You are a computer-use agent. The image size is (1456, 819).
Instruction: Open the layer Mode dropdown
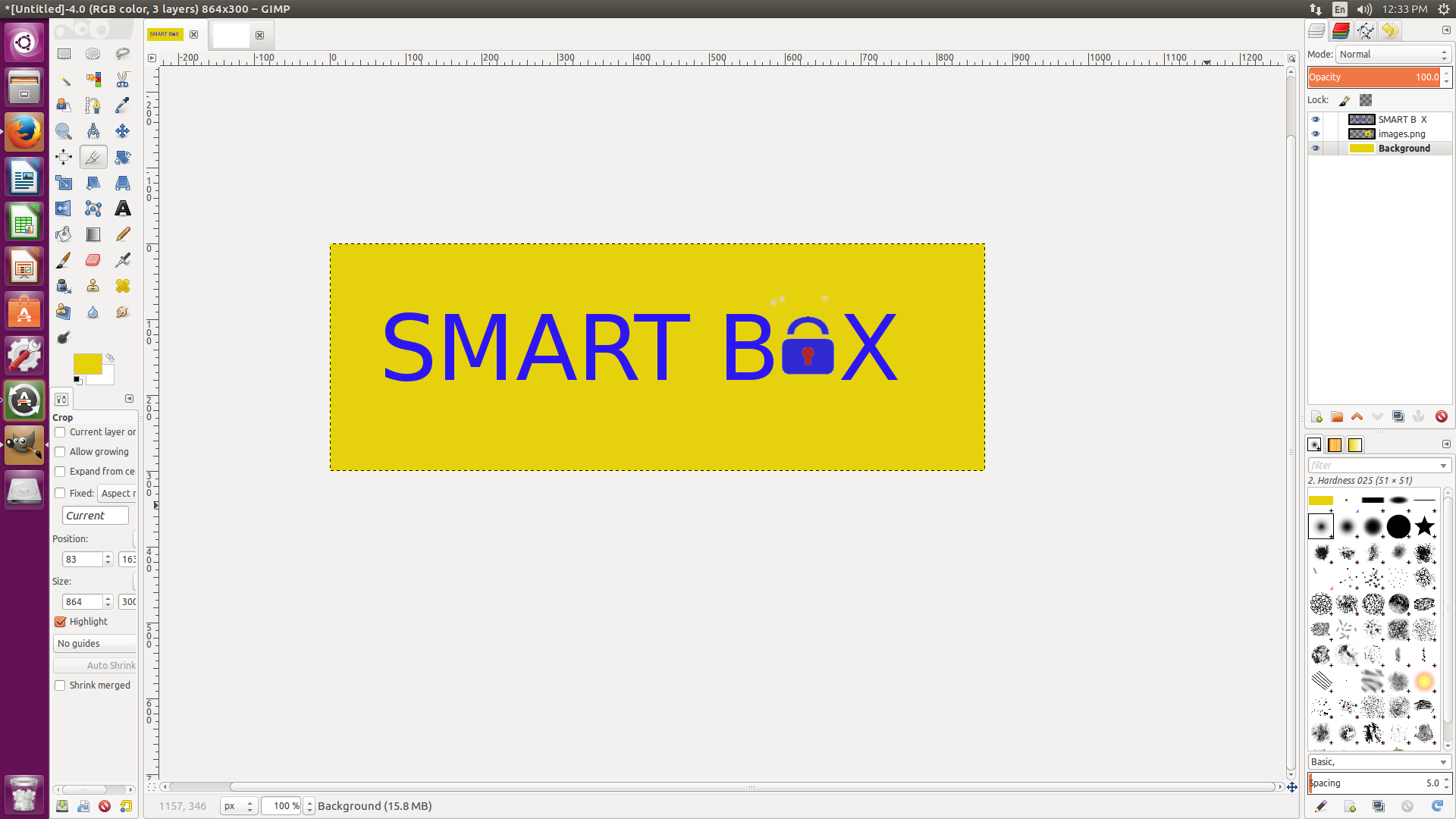pos(1393,55)
